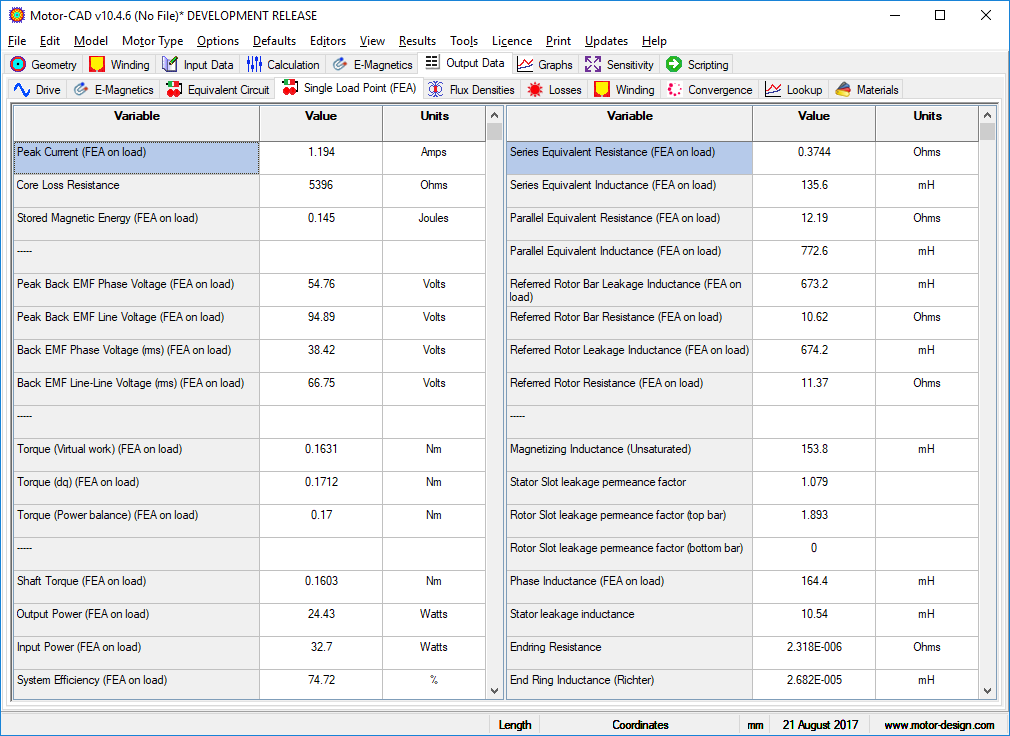Switch to the Graphs tab
1010x736 pixels.
[545, 64]
